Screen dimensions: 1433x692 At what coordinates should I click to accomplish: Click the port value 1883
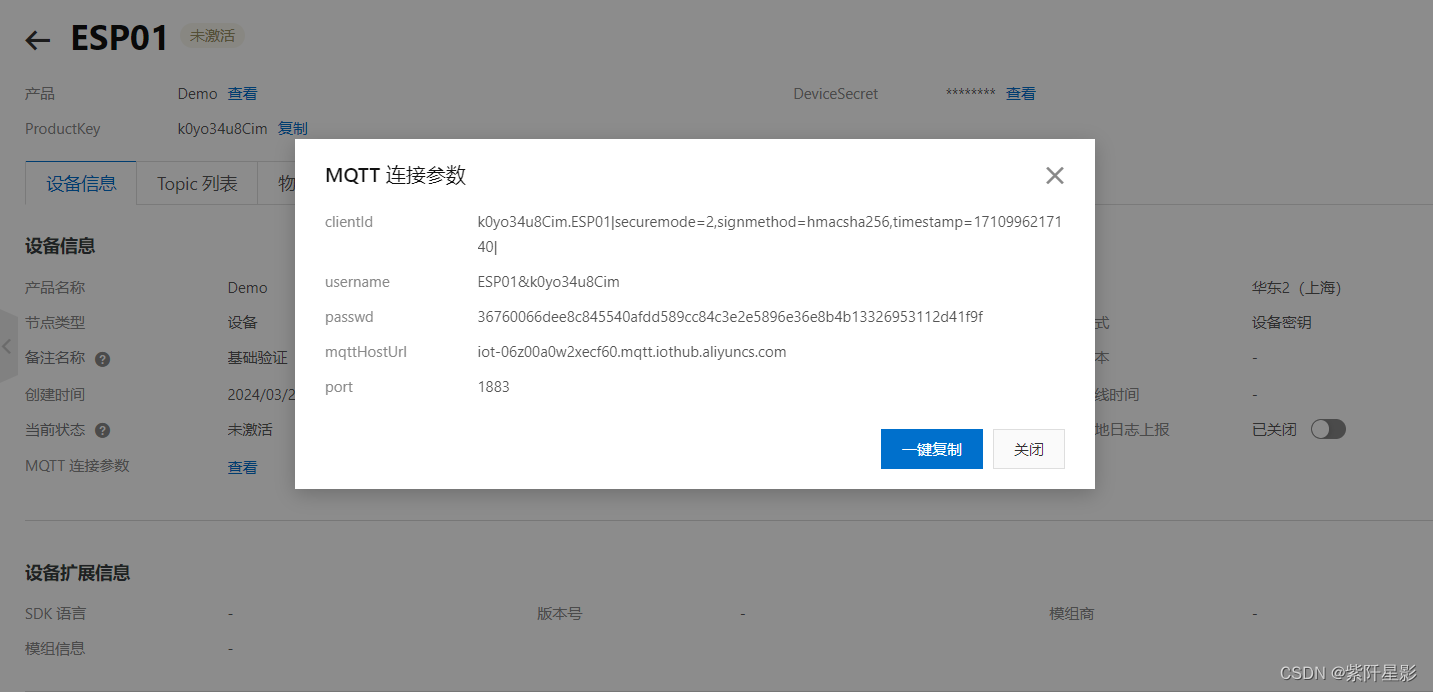[493, 386]
